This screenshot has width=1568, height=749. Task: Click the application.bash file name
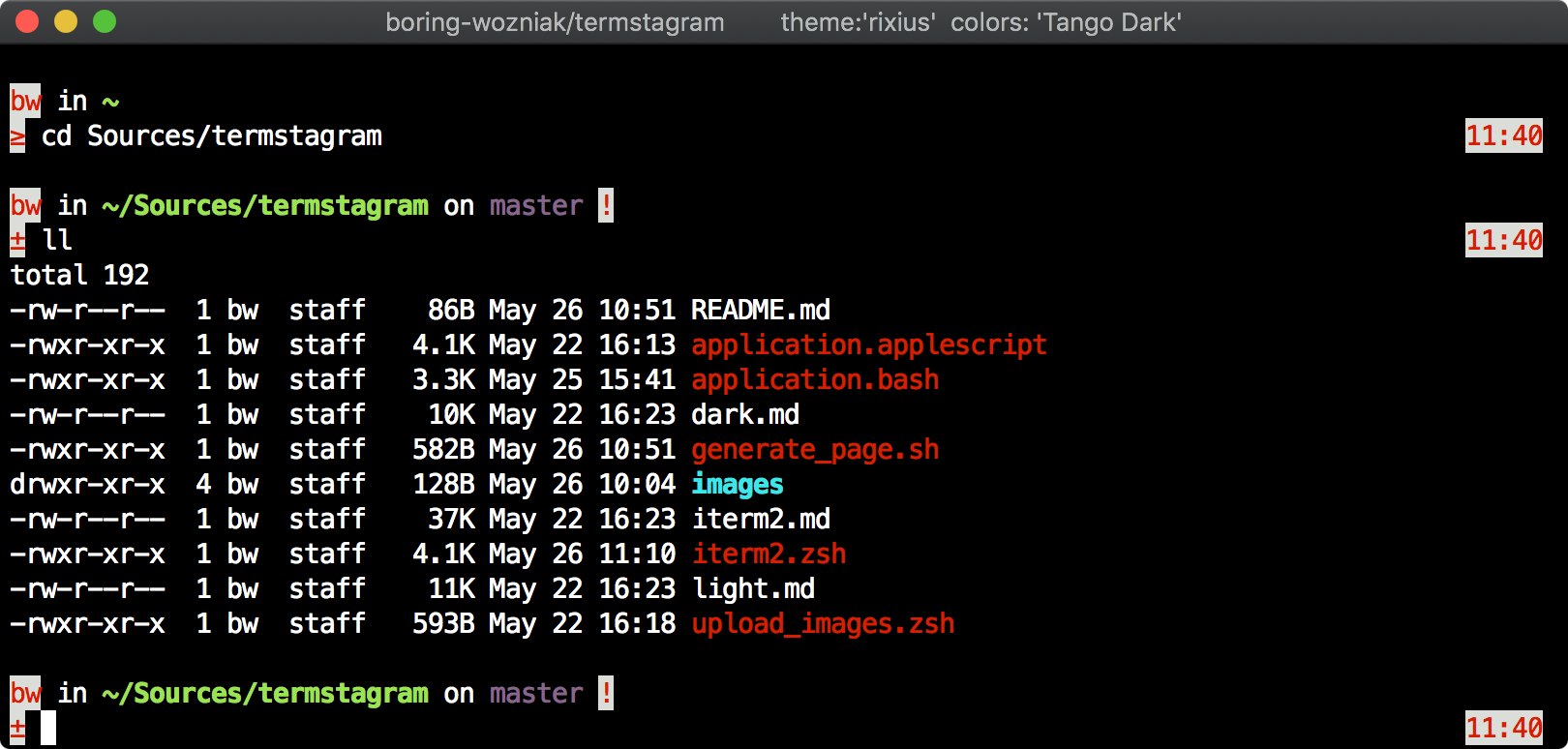pyautogui.click(x=815, y=379)
